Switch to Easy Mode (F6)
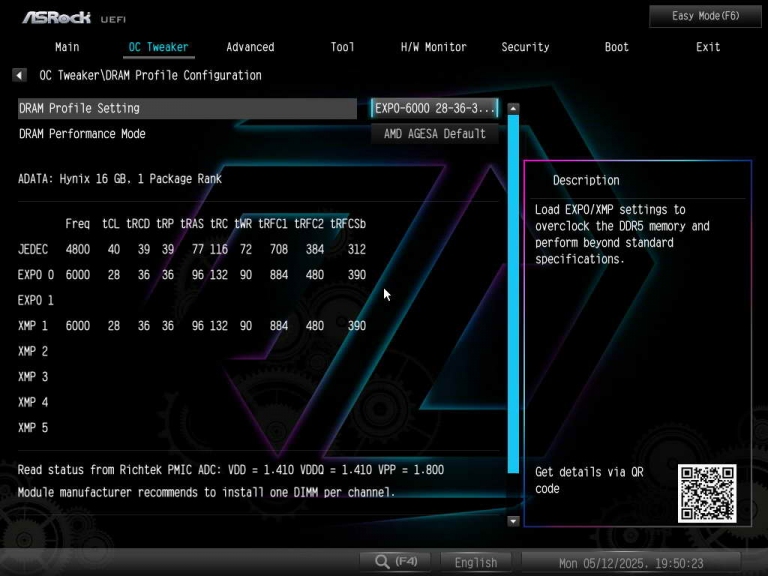Viewport: 768px width, 576px height. tap(705, 16)
